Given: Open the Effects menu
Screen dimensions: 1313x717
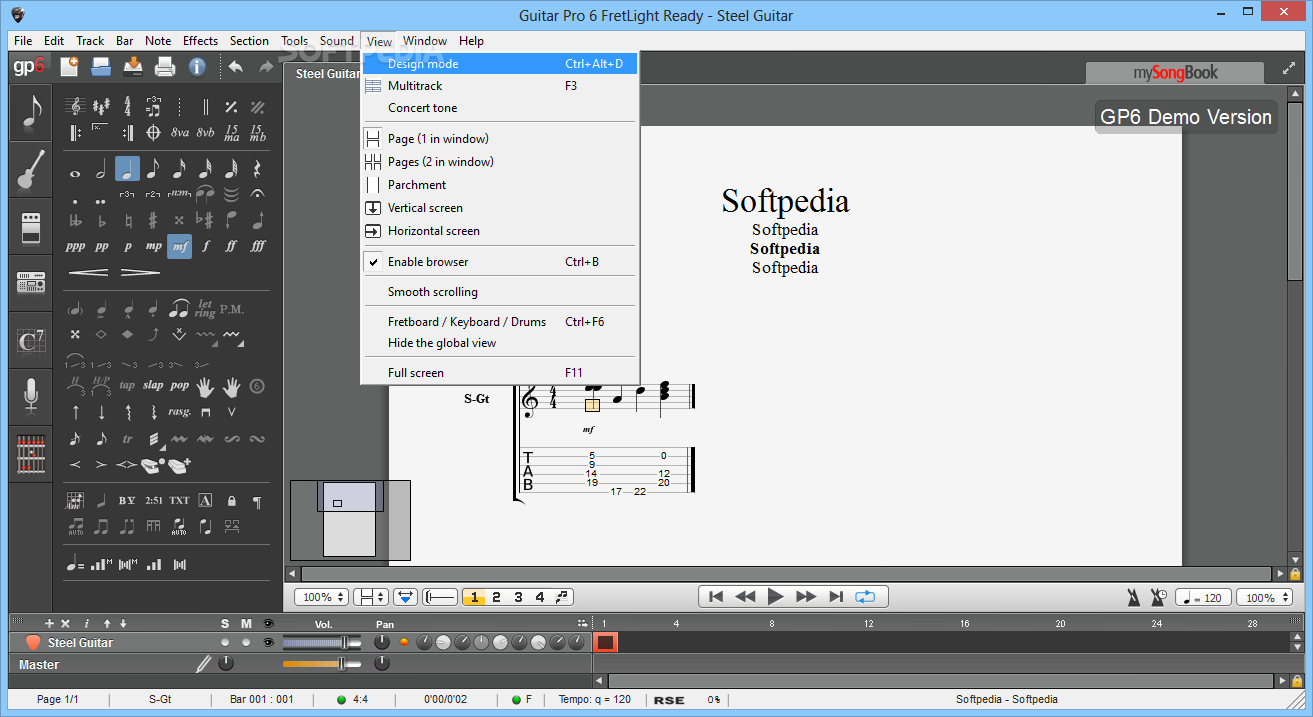Looking at the screenshot, I should tap(200, 41).
